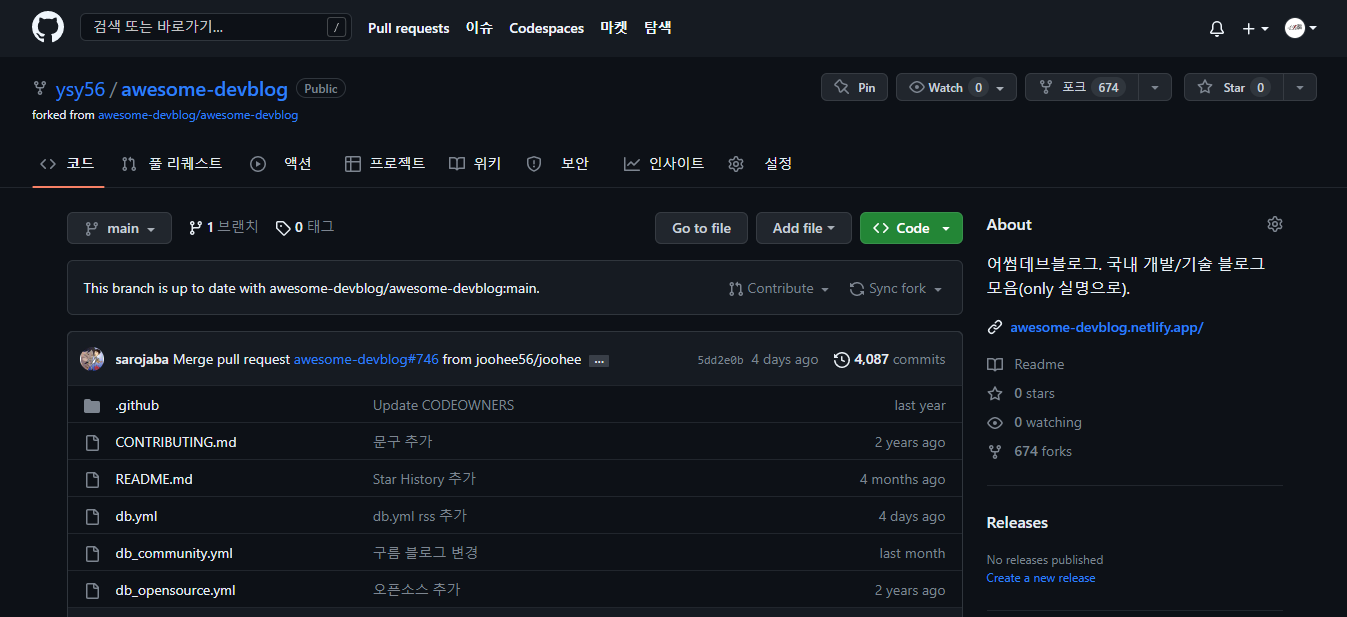Open the db.yml file
1347x617 pixels.
(136, 516)
